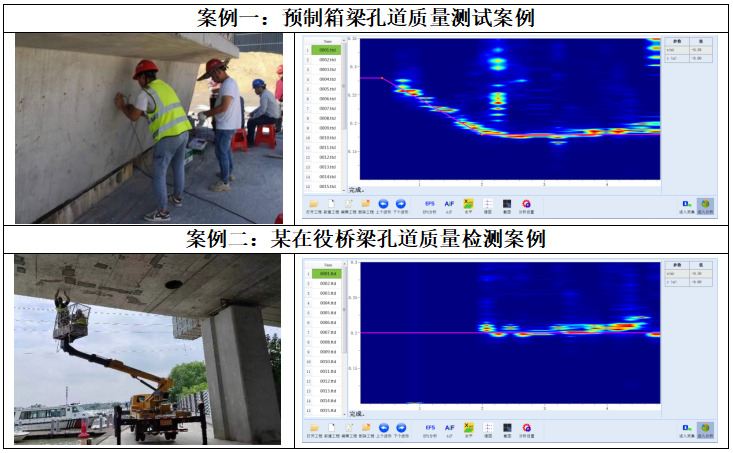733x453 pixels.
Task: Click New Project icon in case two toolbar
Action: pyautogui.click(x=330, y=428)
